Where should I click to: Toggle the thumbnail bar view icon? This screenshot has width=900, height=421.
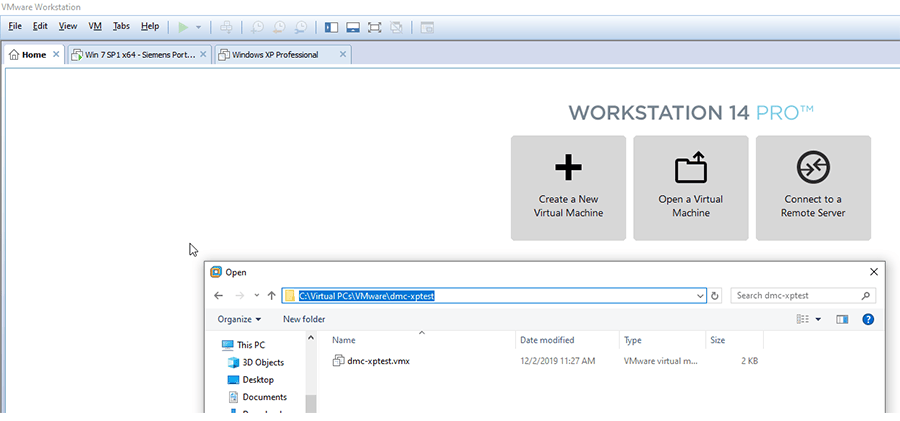coord(353,27)
